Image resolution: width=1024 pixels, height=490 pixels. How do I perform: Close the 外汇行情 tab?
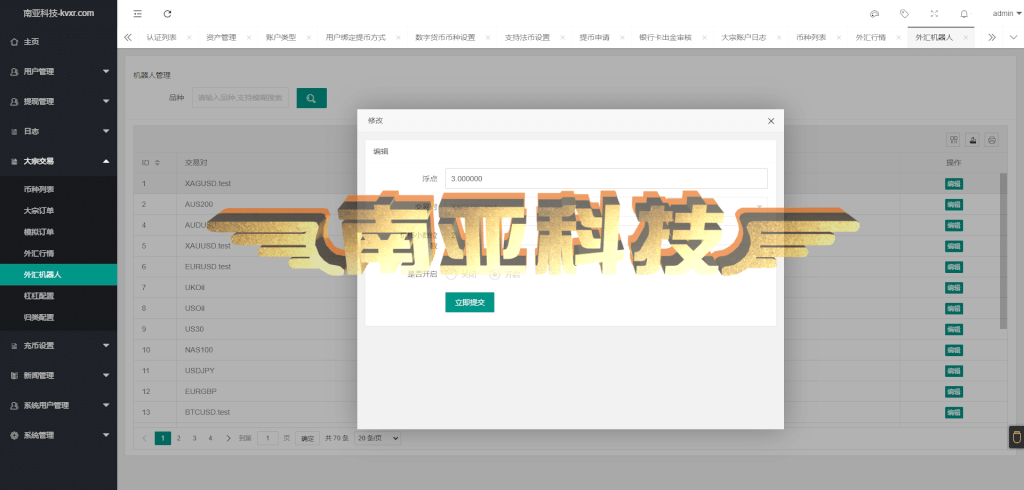(899, 37)
